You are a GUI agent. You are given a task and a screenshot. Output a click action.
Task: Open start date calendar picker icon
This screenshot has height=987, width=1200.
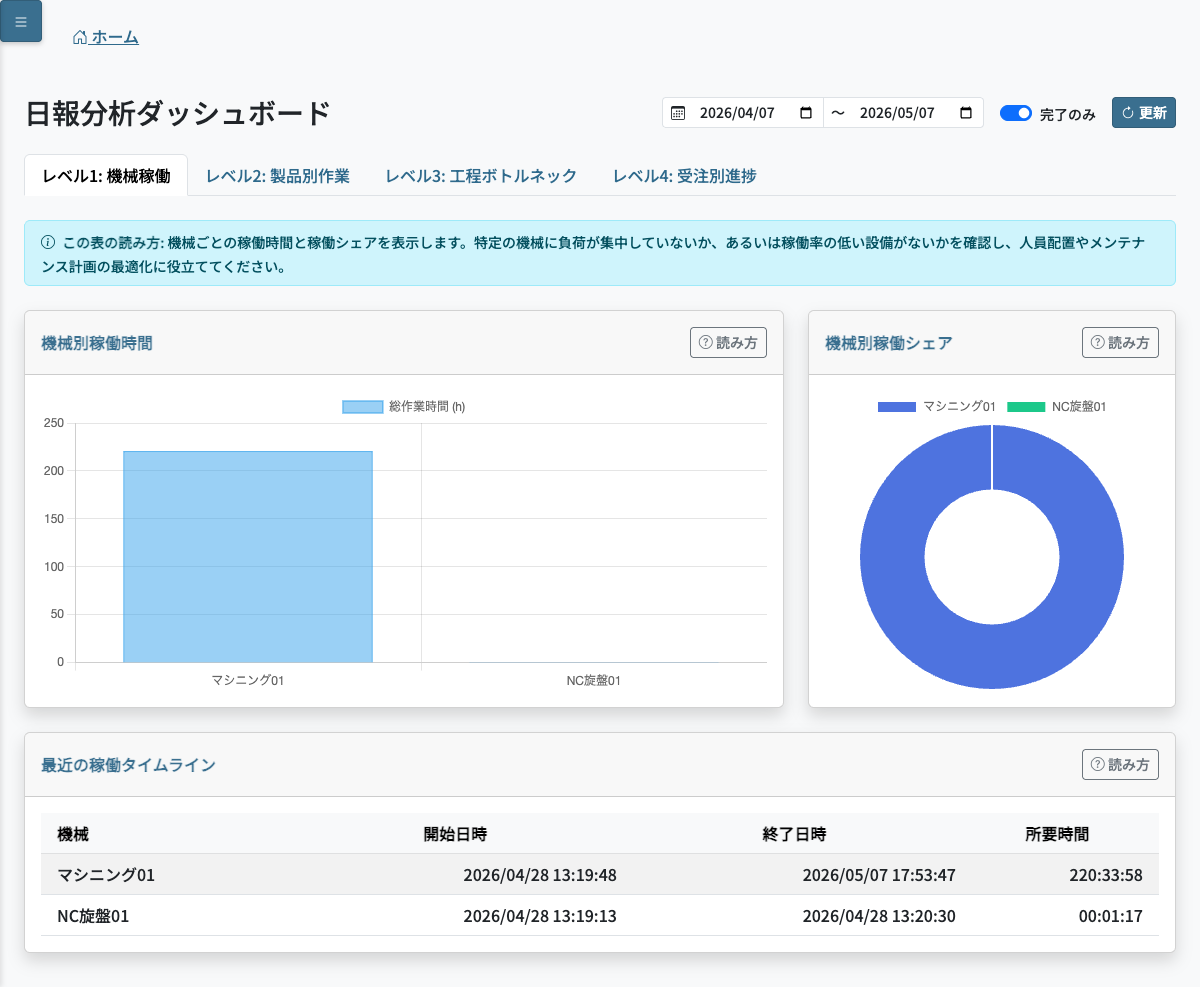point(806,113)
